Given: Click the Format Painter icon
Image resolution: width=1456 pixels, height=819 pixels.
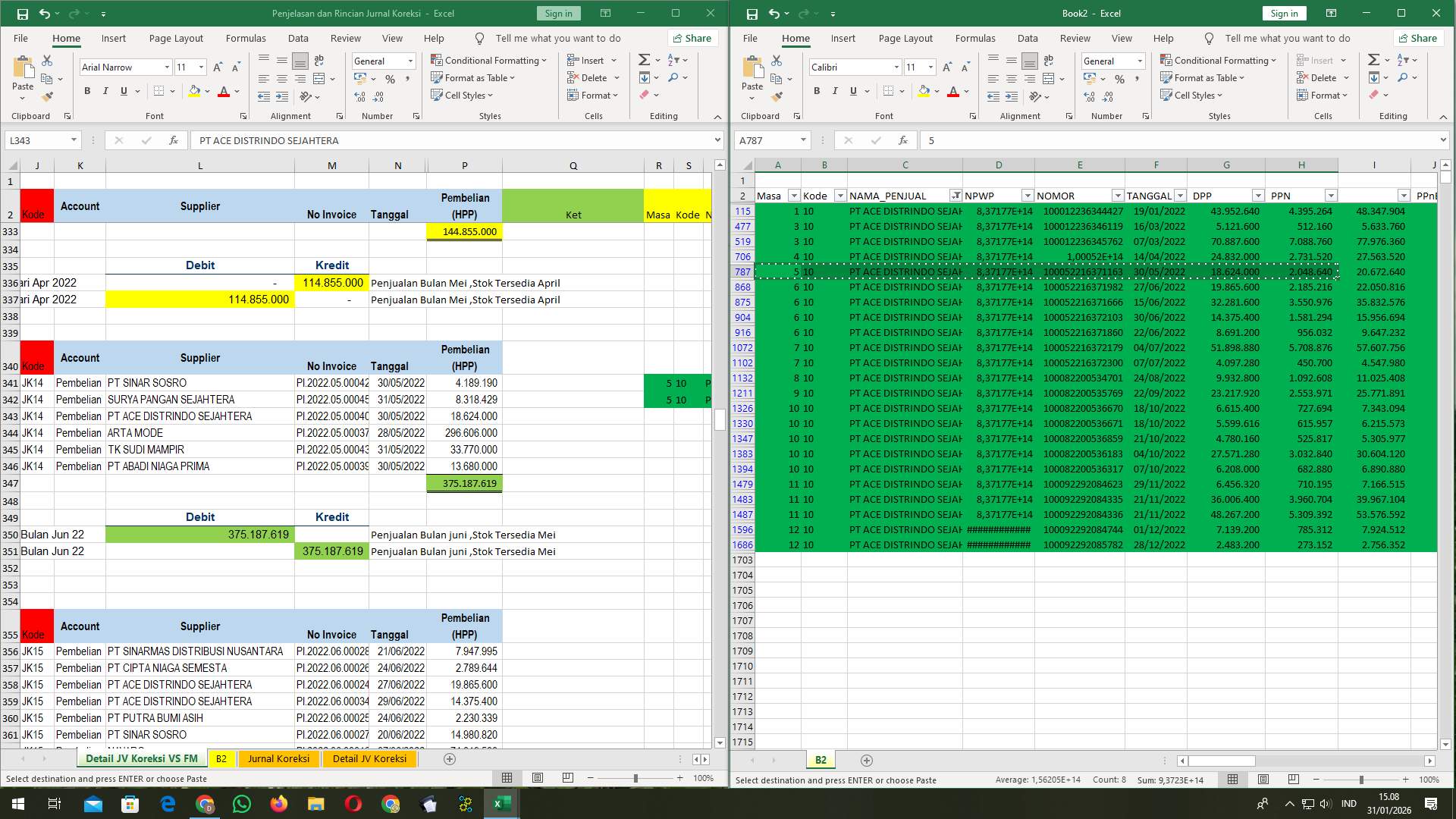Looking at the screenshot, I should 48,96.
